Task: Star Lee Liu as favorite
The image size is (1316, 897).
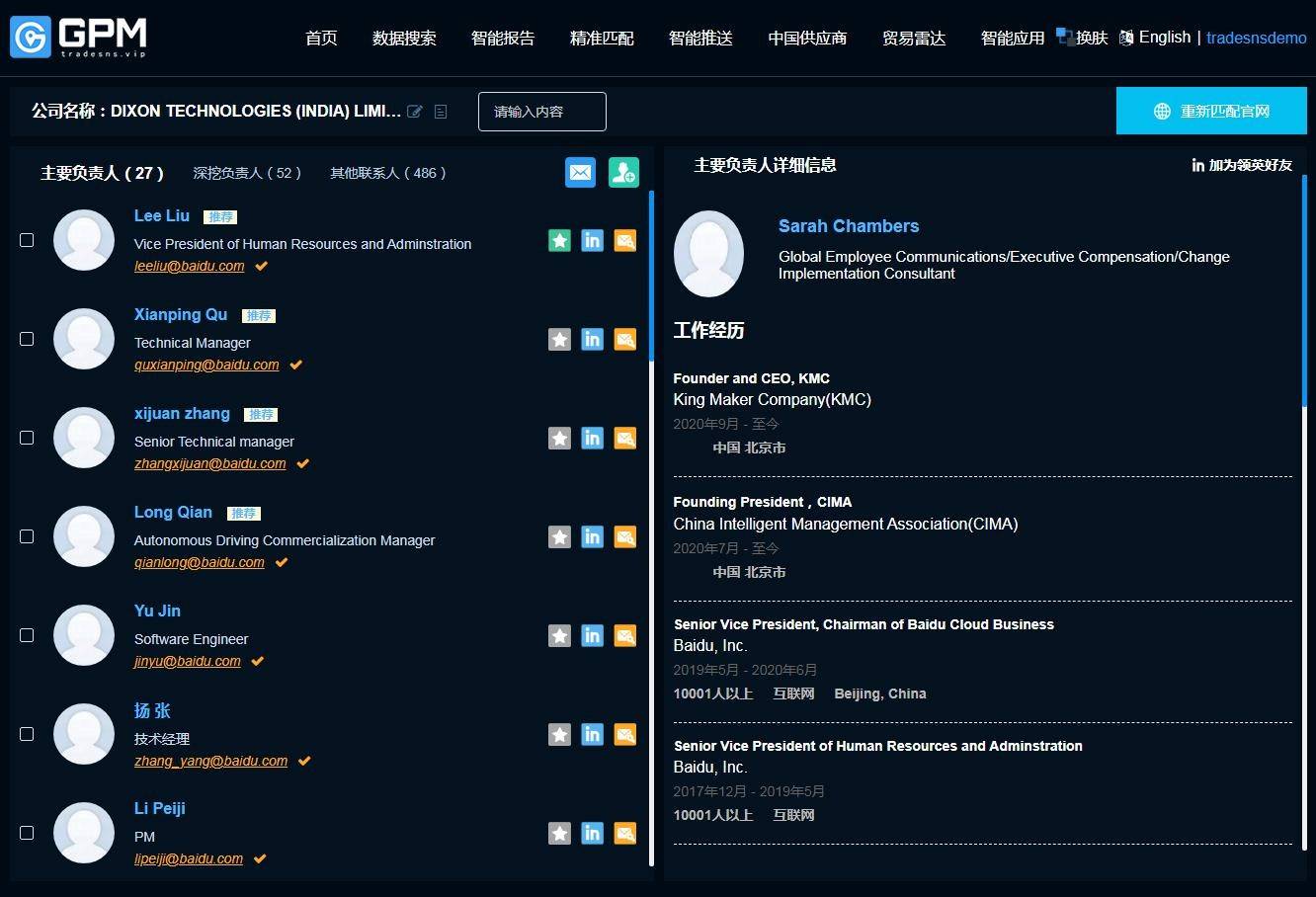Action: (x=559, y=241)
